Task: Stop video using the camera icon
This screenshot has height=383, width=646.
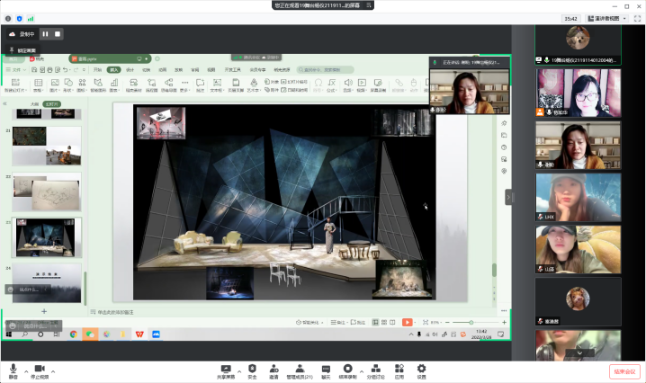Action: click(x=40, y=371)
